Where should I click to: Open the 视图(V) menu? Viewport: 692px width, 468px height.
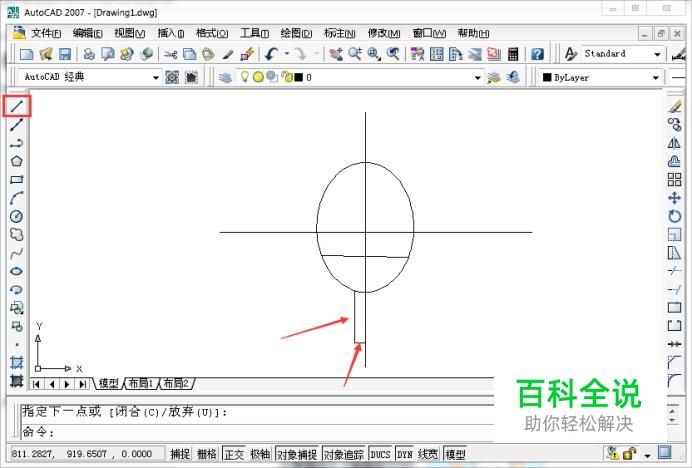(130, 33)
